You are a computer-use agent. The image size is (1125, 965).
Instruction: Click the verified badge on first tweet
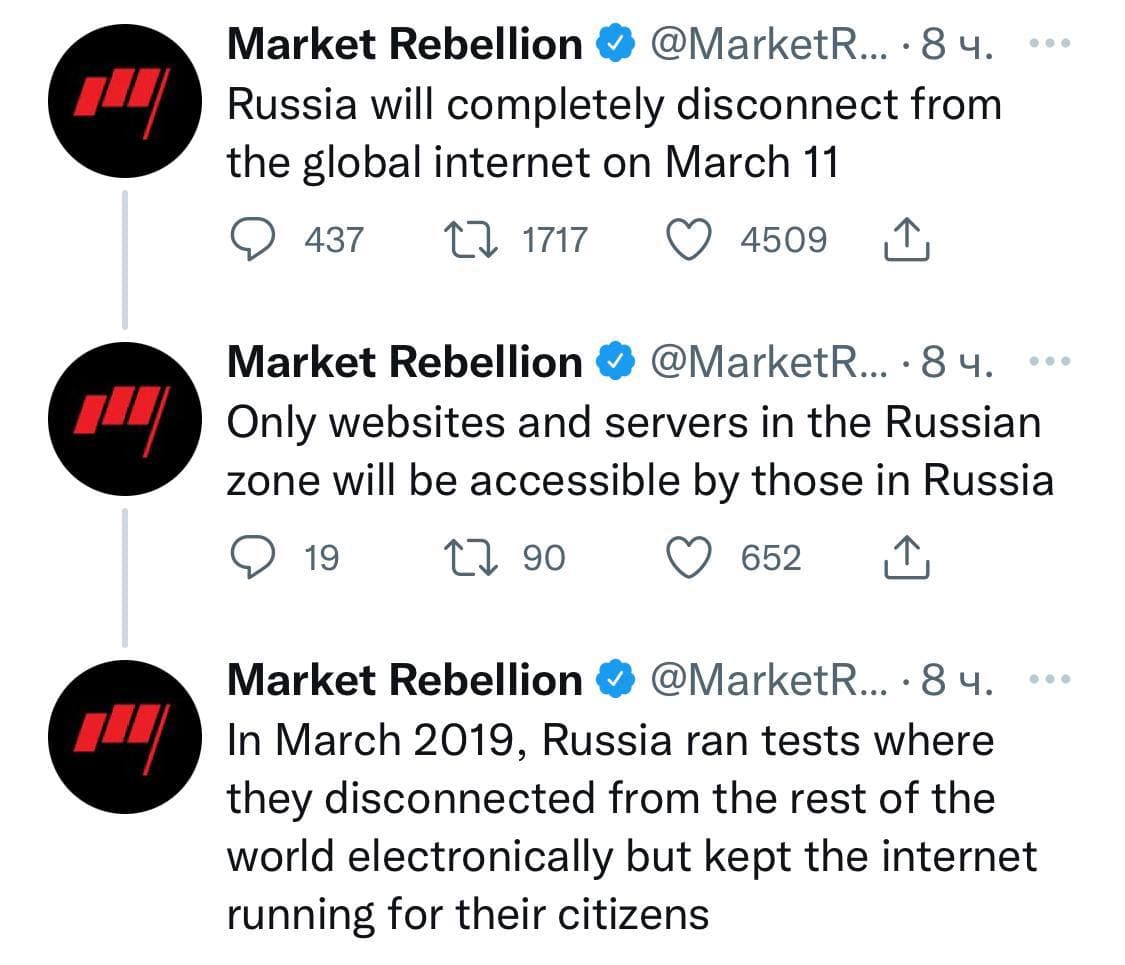click(612, 45)
